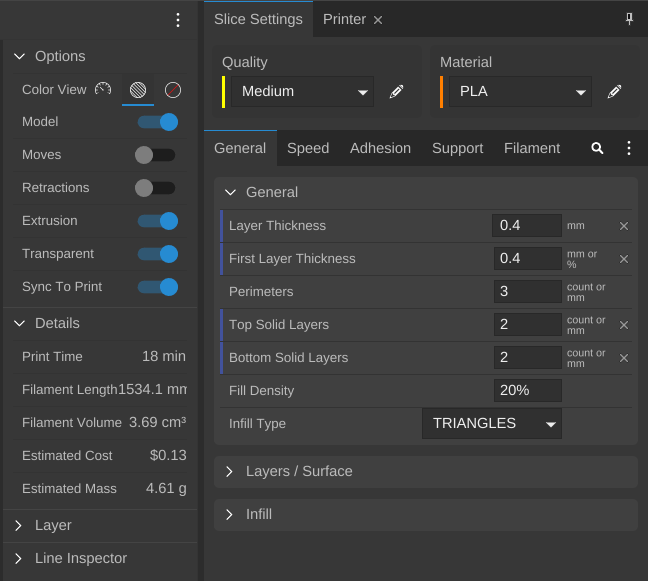648x581 pixels.
Task: Expand the Infill settings group
Action: pos(229,514)
